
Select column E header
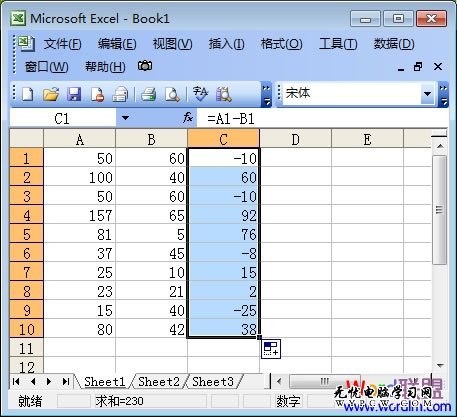click(367, 139)
